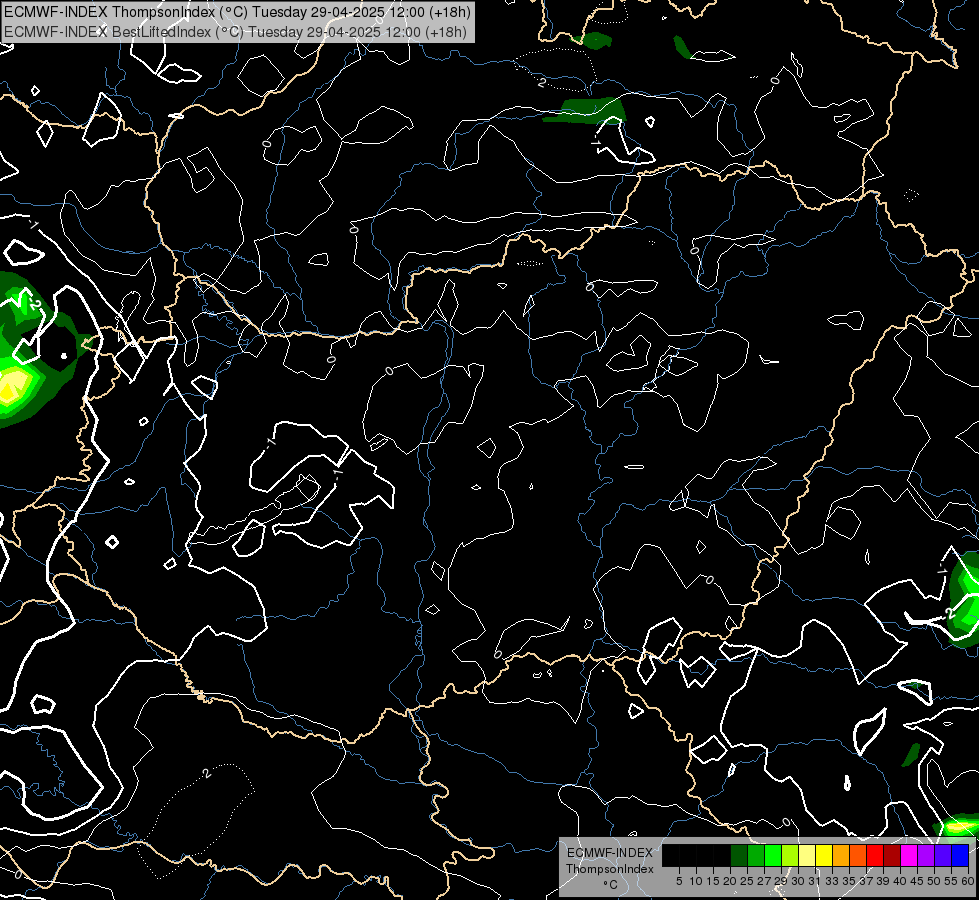The height and width of the screenshot is (900, 979).
Task: Select the medium green legend swatch (25-27)
Action: 756,855
